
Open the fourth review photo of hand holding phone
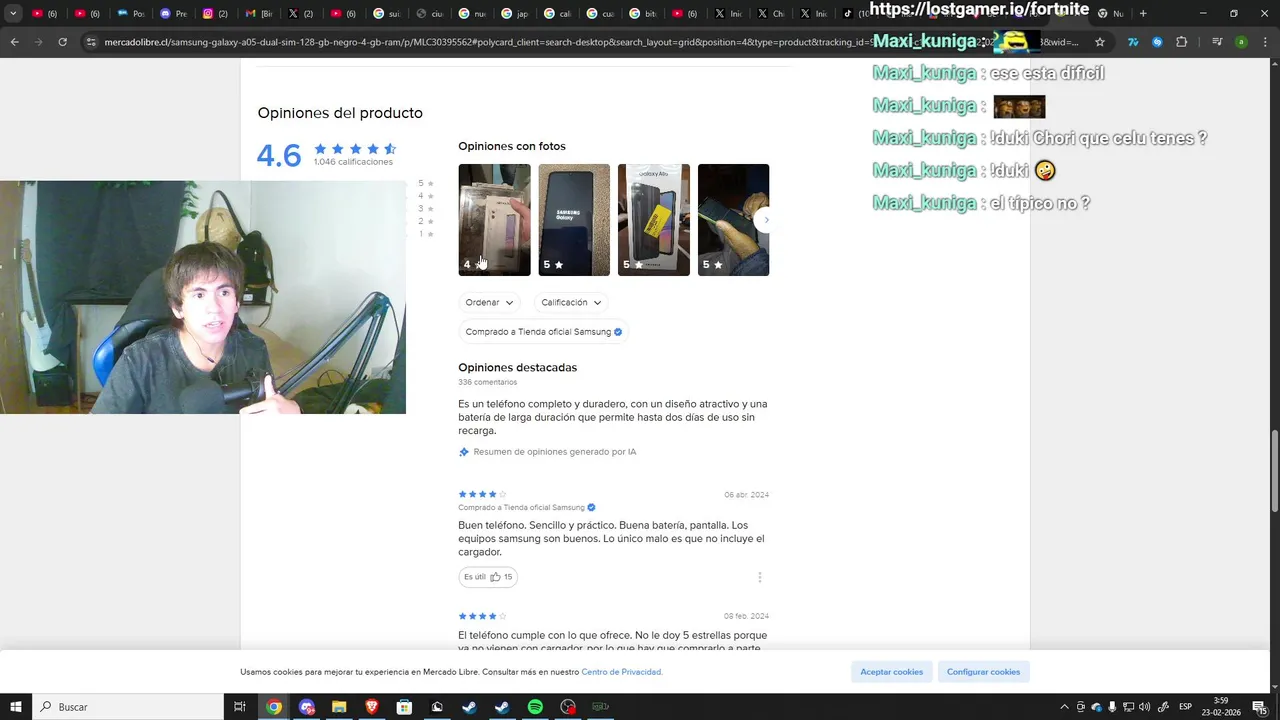click(x=733, y=220)
